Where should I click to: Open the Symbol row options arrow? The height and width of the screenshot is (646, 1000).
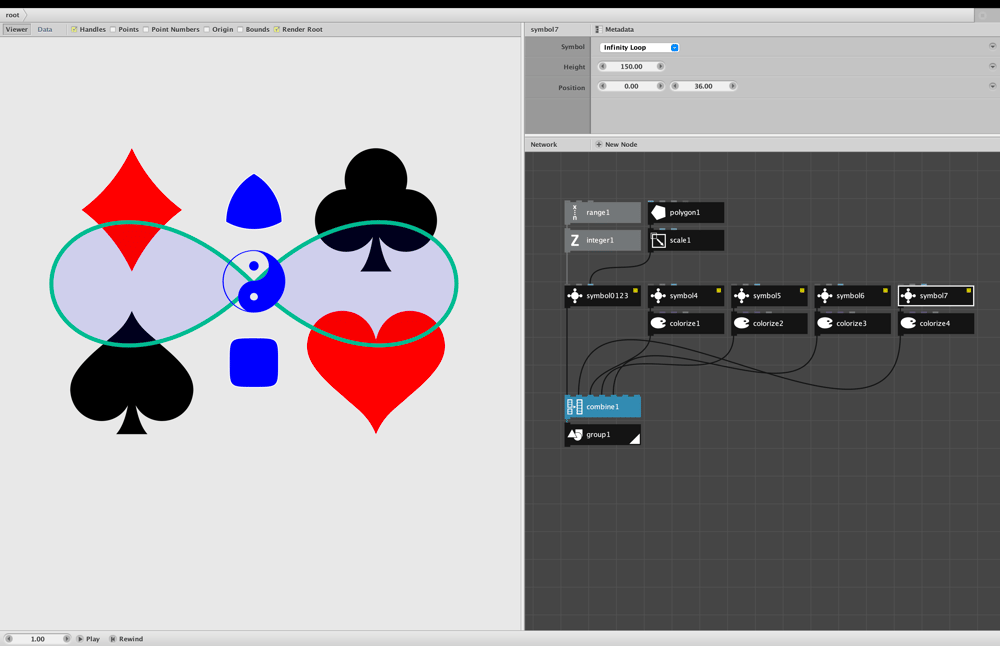992,46
